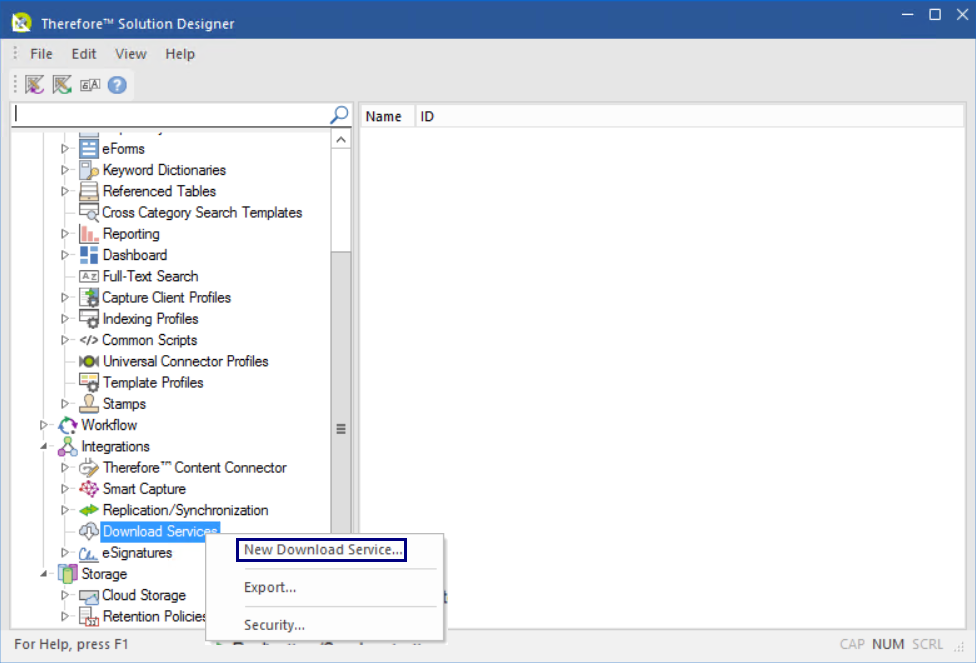
Task: Select the Indexing Profiles tree label
Action: 151,319
